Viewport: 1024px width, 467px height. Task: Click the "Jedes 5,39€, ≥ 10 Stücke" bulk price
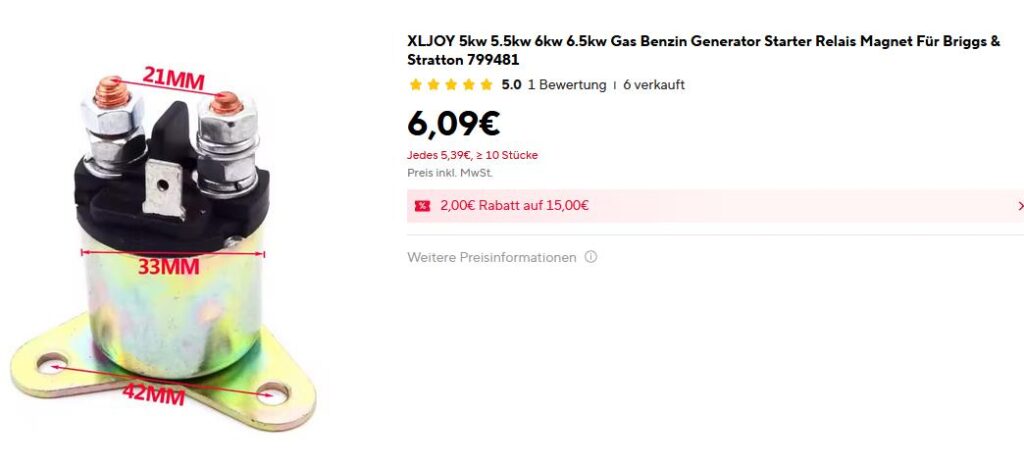point(472,155)
